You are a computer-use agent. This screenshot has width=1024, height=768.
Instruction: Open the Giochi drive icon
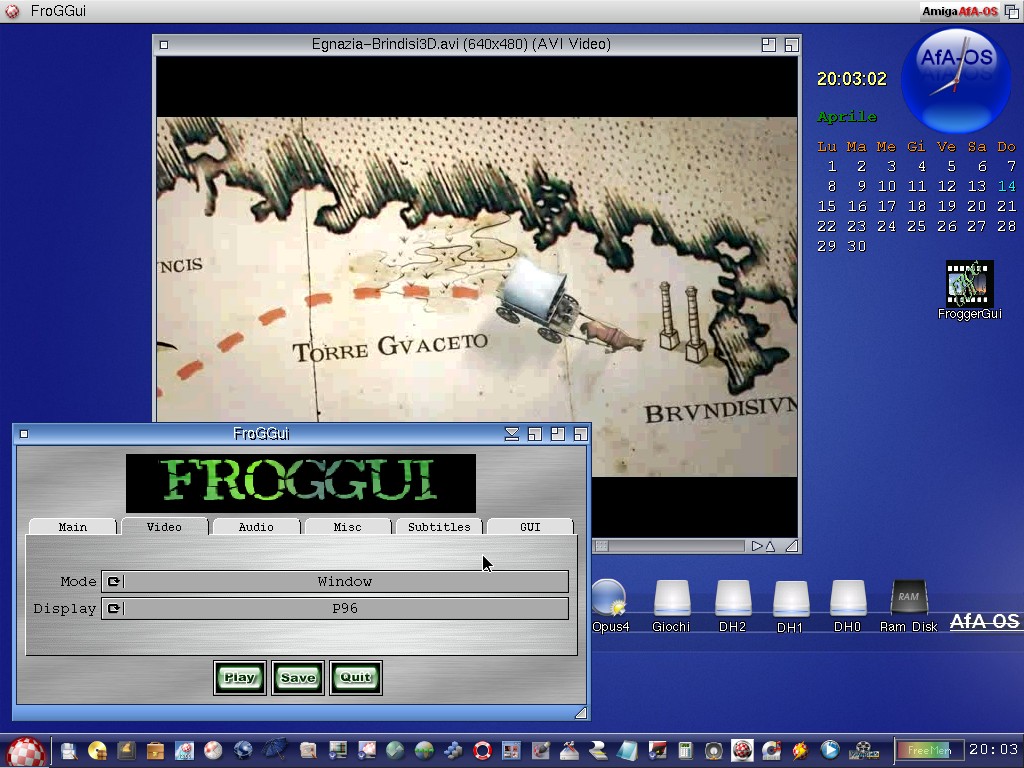pyautogui.click(x=671, y=598)
